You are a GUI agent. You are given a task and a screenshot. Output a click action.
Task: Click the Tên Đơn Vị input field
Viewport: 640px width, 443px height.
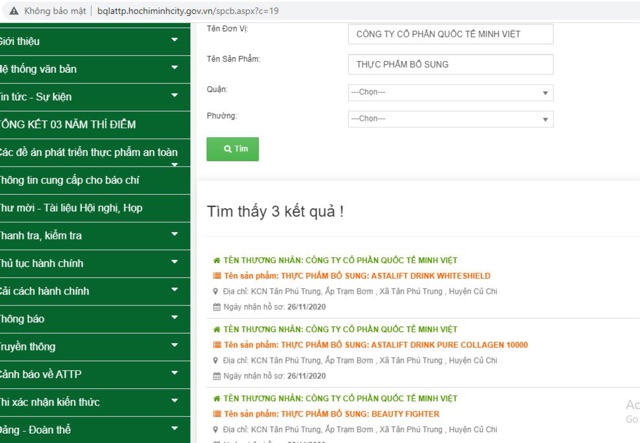451,34
